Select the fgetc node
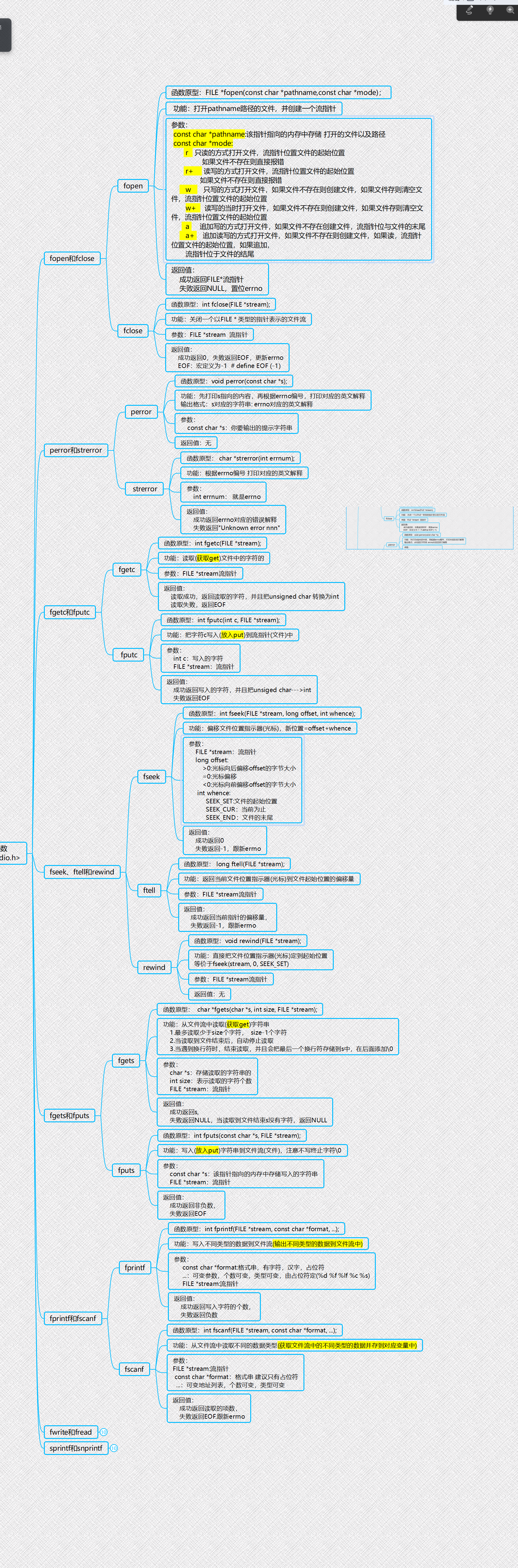Screen dimensions: 518x1568 point(127,570)
